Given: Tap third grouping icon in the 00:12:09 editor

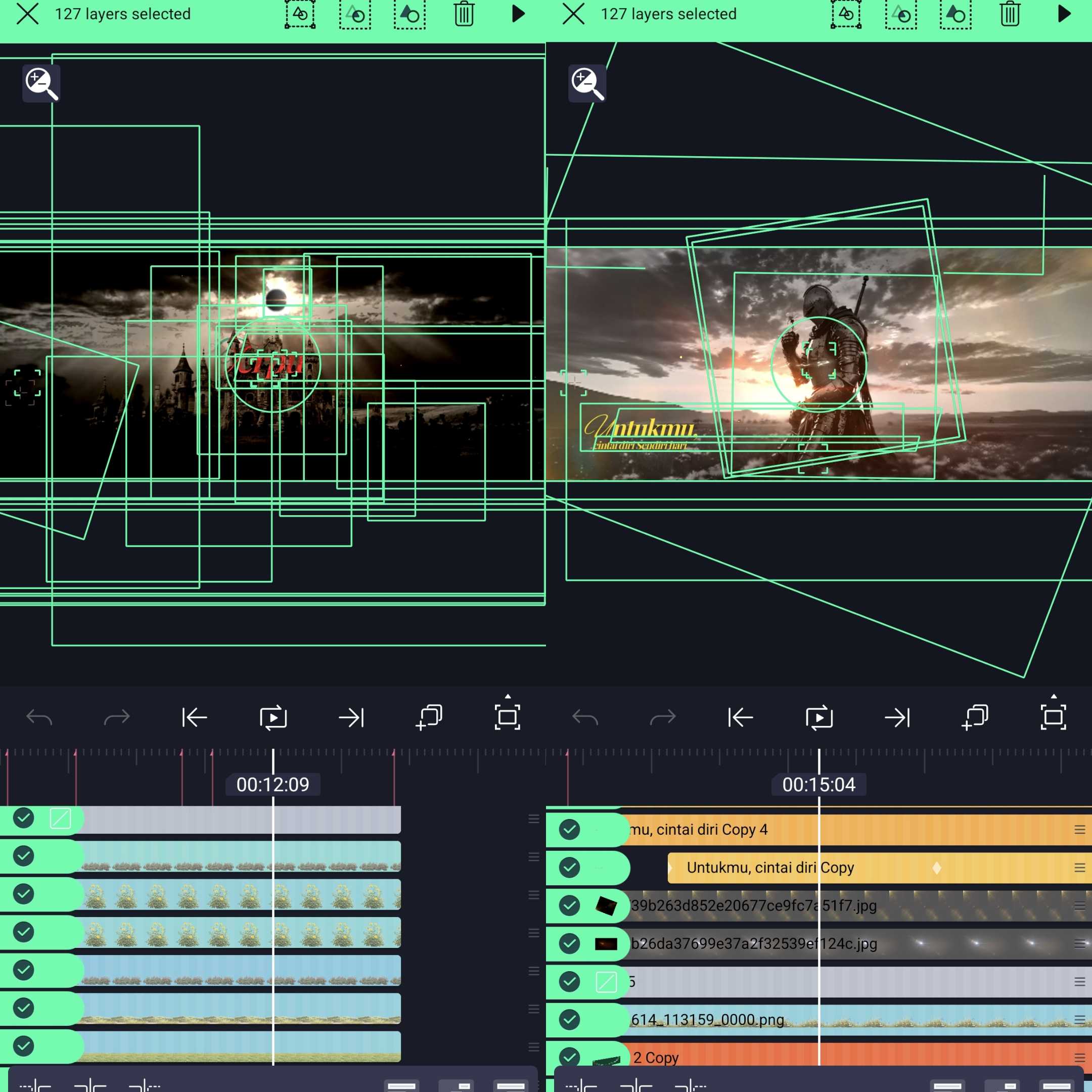Looking at the screenshot, I should [x=409, y=14].
